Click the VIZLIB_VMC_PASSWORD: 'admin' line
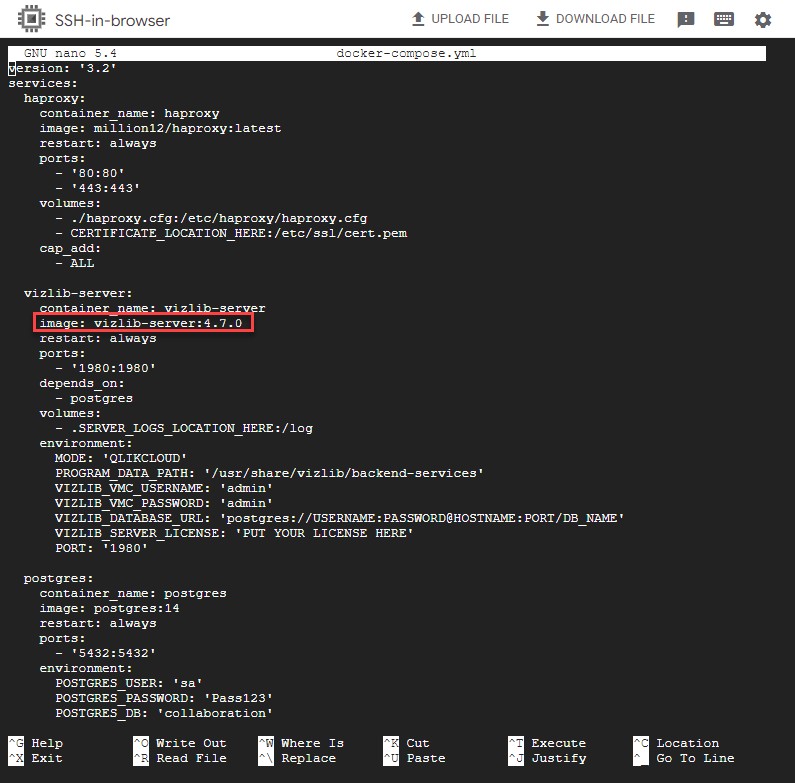 pyautogui.click(x=164, y=503)
